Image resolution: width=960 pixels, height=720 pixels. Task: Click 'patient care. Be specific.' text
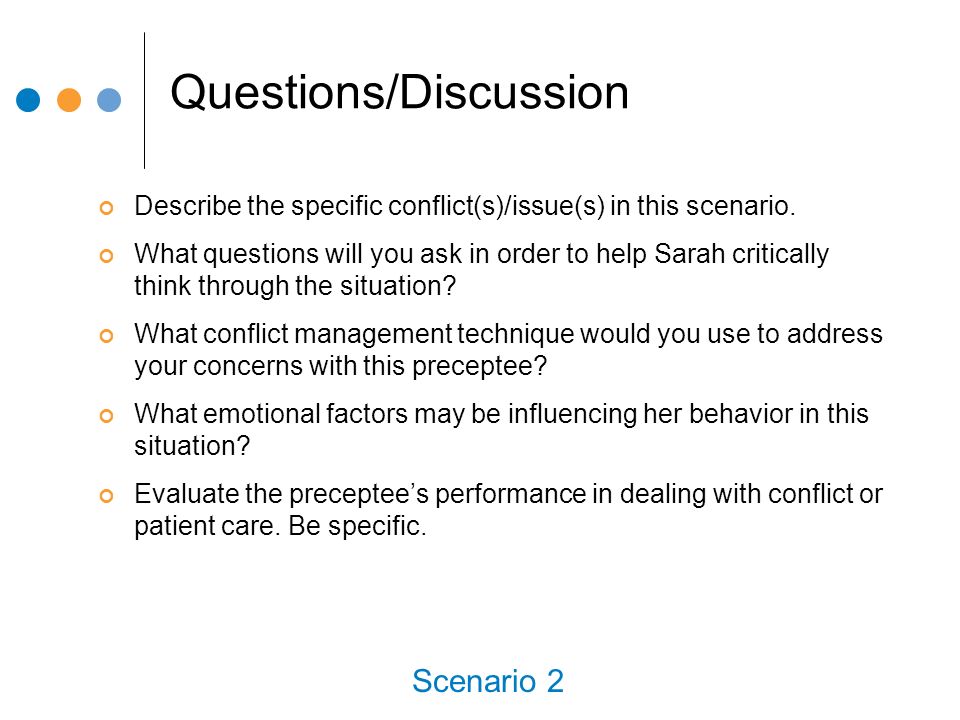(x=280, y=526)
